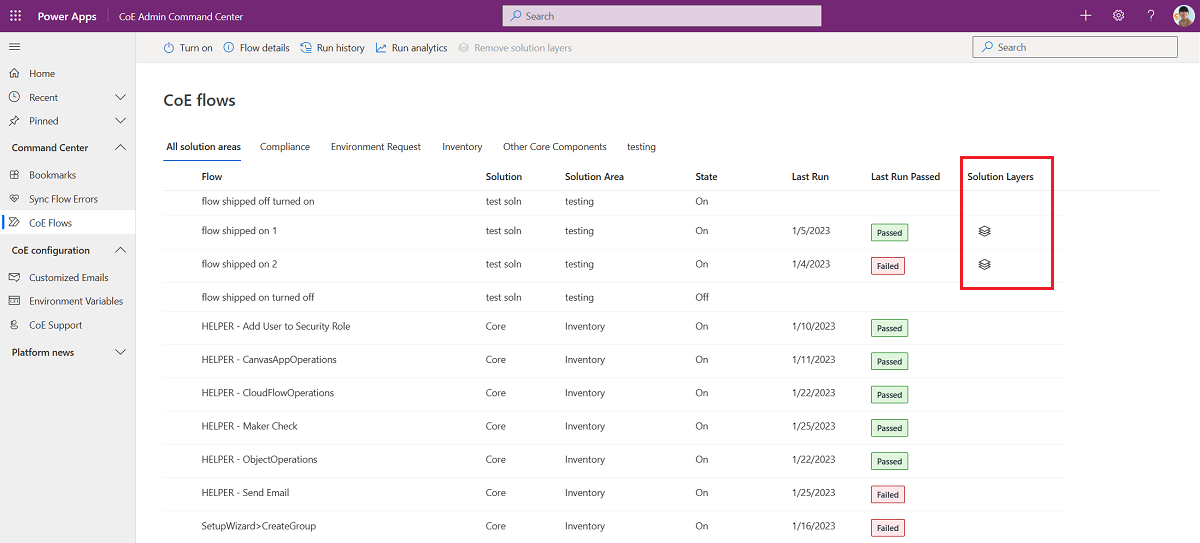Select SetupWizard>CreateGroup flow

(259, 526)
